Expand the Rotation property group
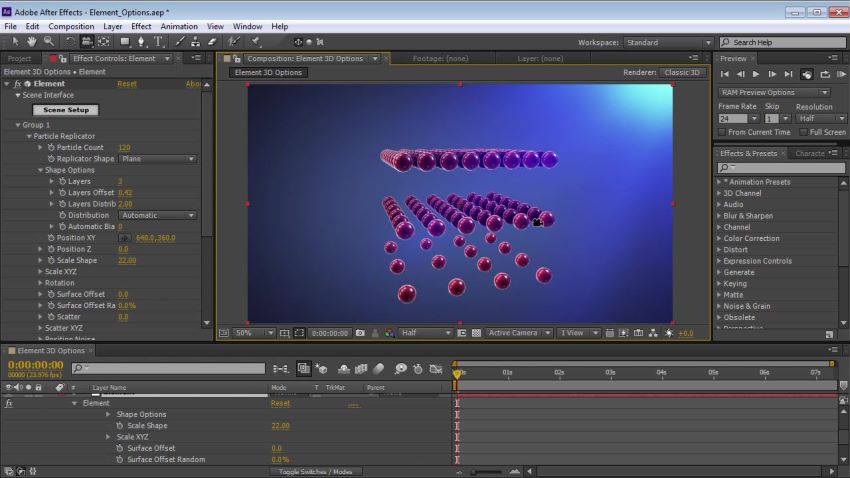This screenshot has width=850, height=478. [x=40, y=283]
